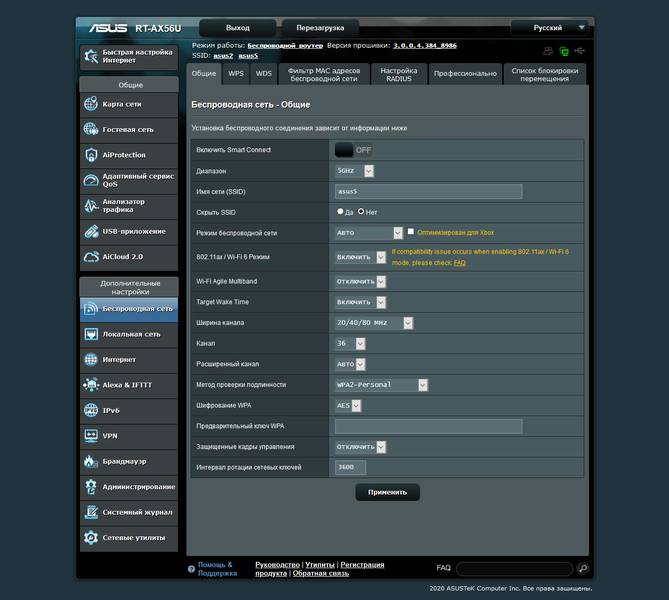Click the IPv6 icon

tap(91, 410)
